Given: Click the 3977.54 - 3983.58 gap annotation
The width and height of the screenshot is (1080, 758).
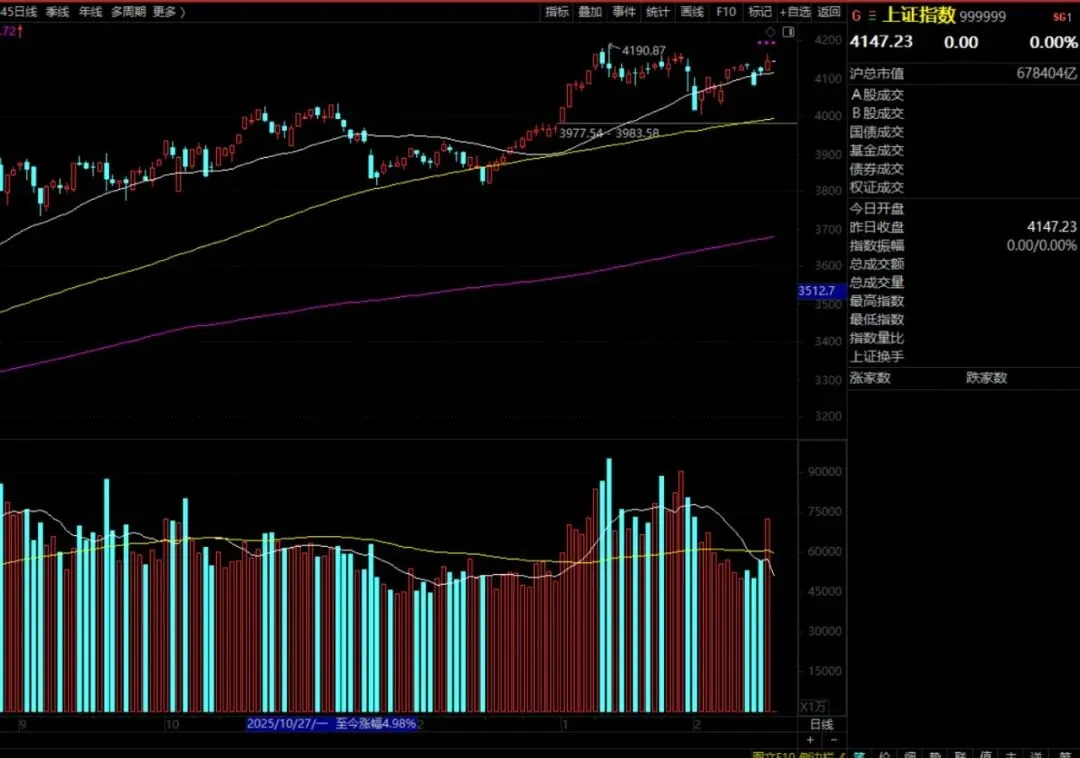Looking at the screenshot, I should point(609,133).
